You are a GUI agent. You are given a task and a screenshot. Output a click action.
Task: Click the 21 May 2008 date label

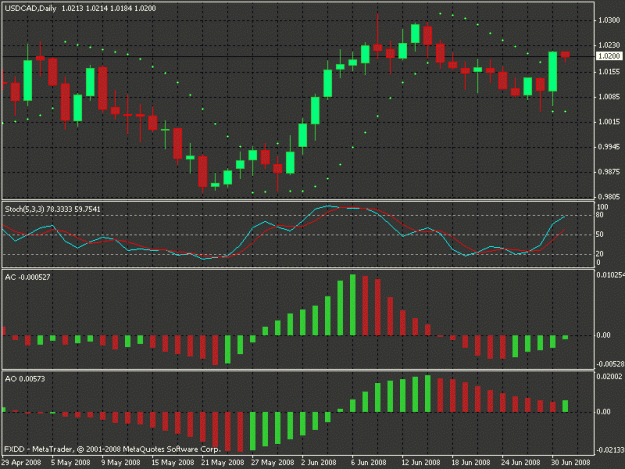(222, 463)
